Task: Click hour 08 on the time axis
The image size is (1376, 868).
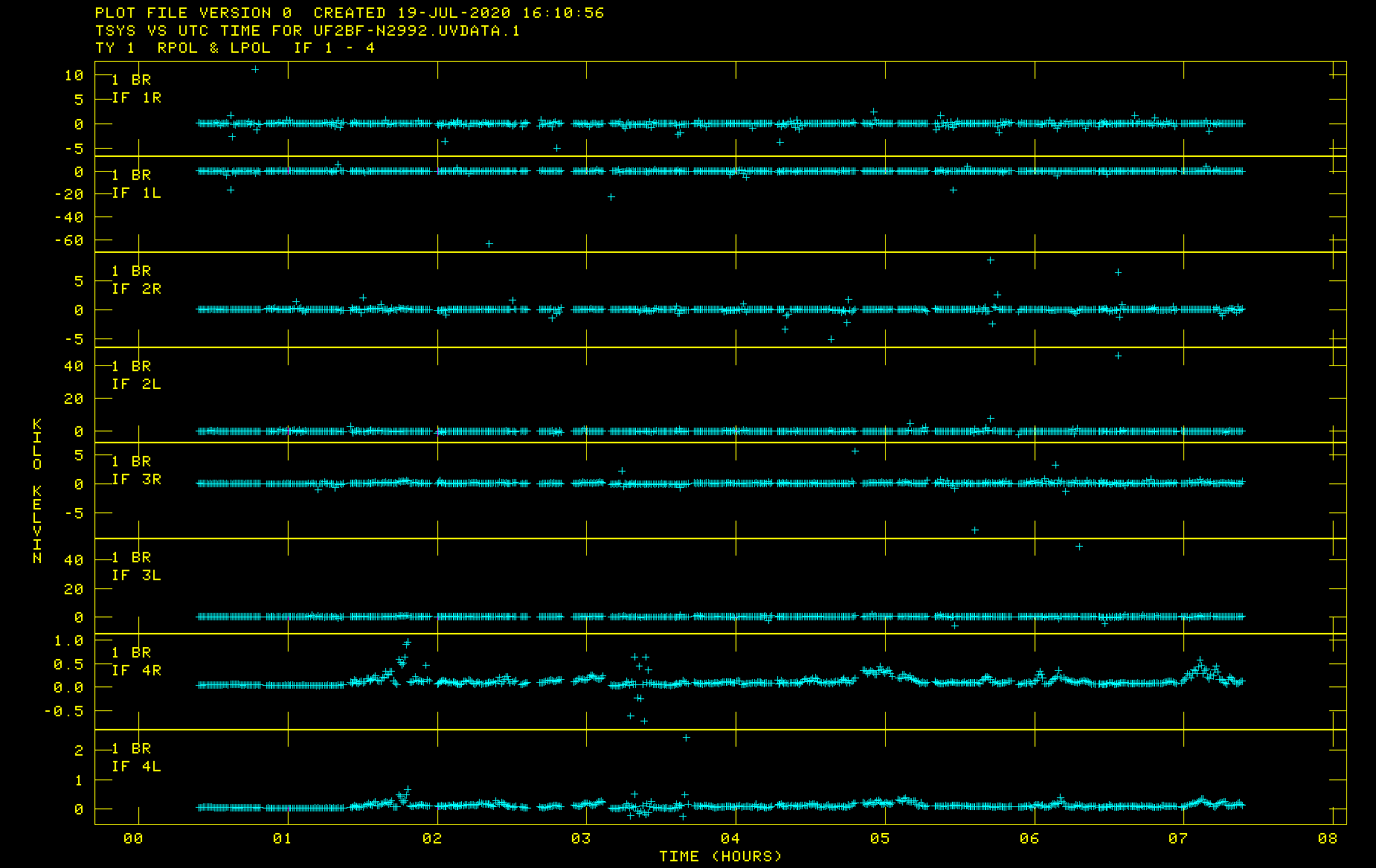Action: (1328, 838)
